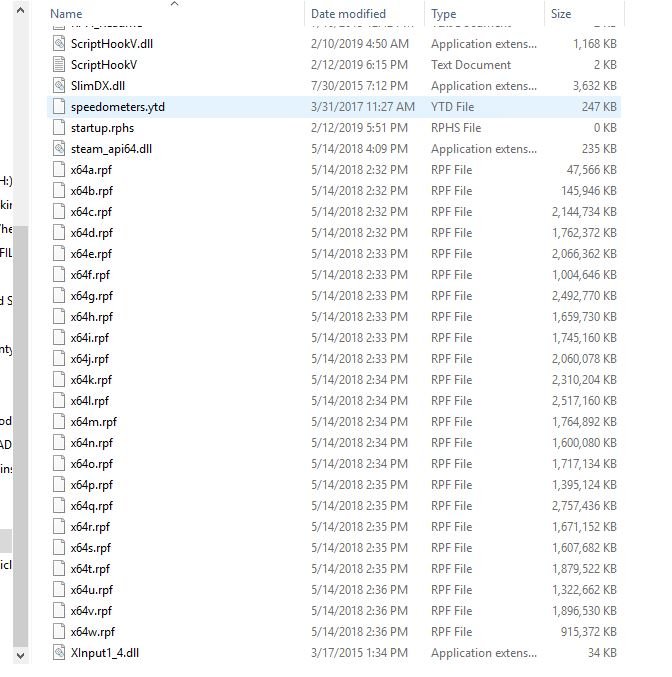The image size is (672, 677).
Task: Click the Text Document type cell
Action: pos(471,65)
